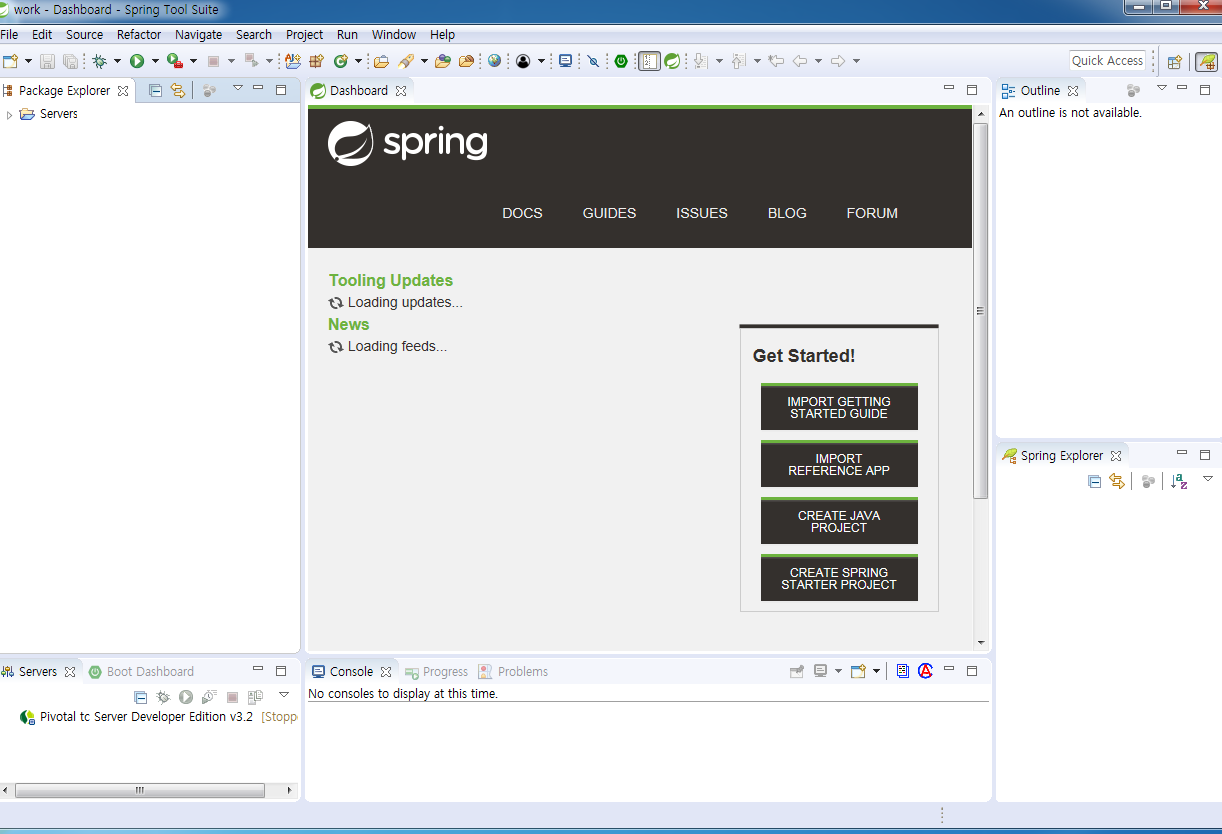Close the Dashboard editor tab
Screen dimensions: 1222x834
coord(401,91)
